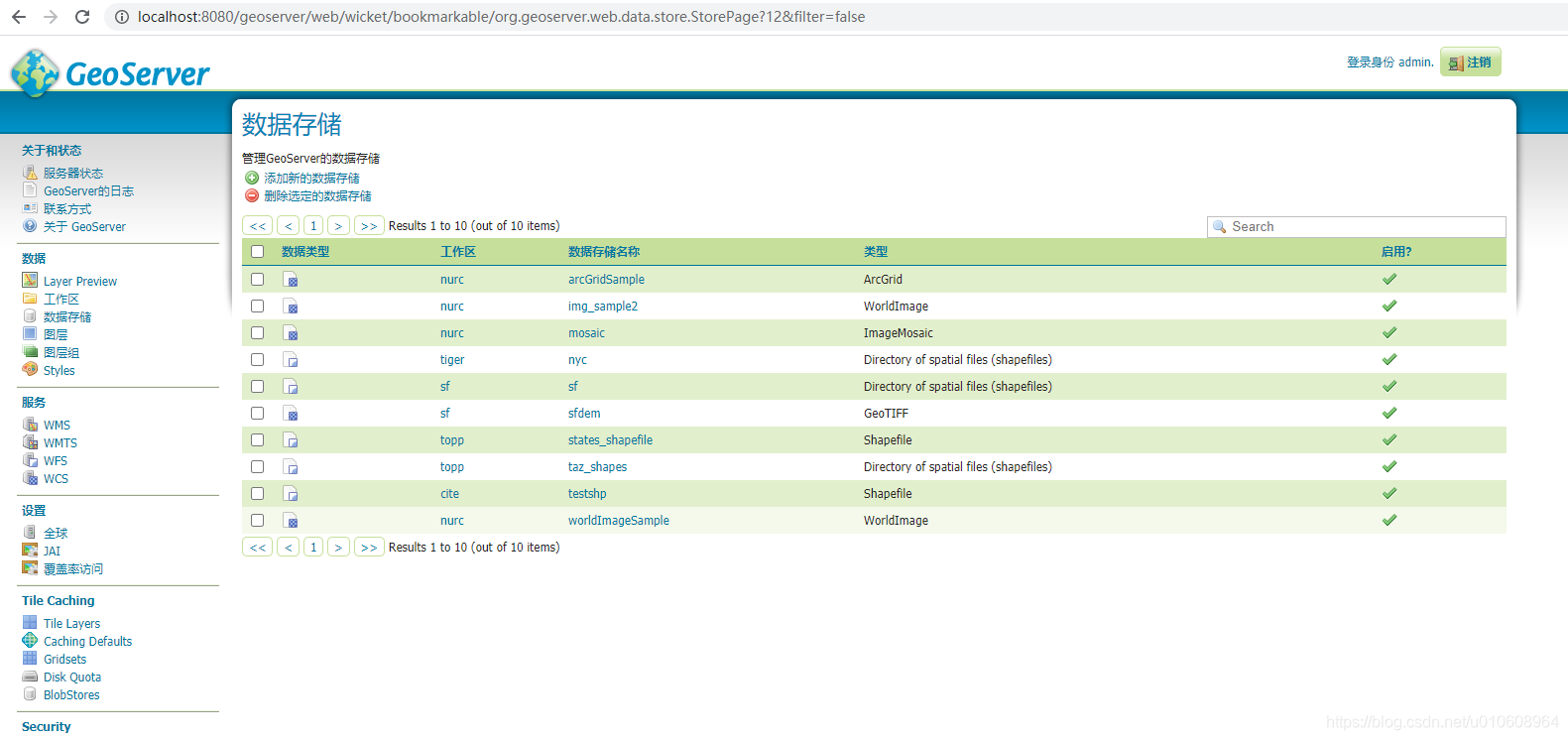Check the mosaic row checkbox
The width and height of the screenshot is (1568, 740).
[x=258, y=333]
